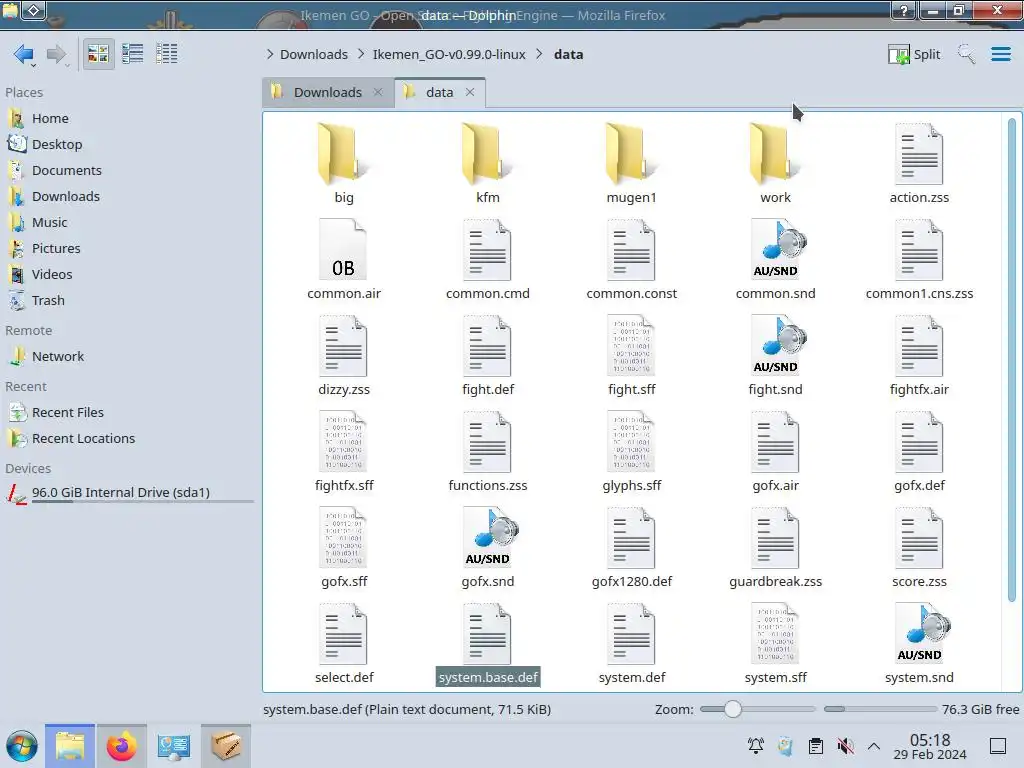Image resolution: width=1024 pixels, height=768 pixels.
Task: Click the select.def file name
Action: coord(344,678)
